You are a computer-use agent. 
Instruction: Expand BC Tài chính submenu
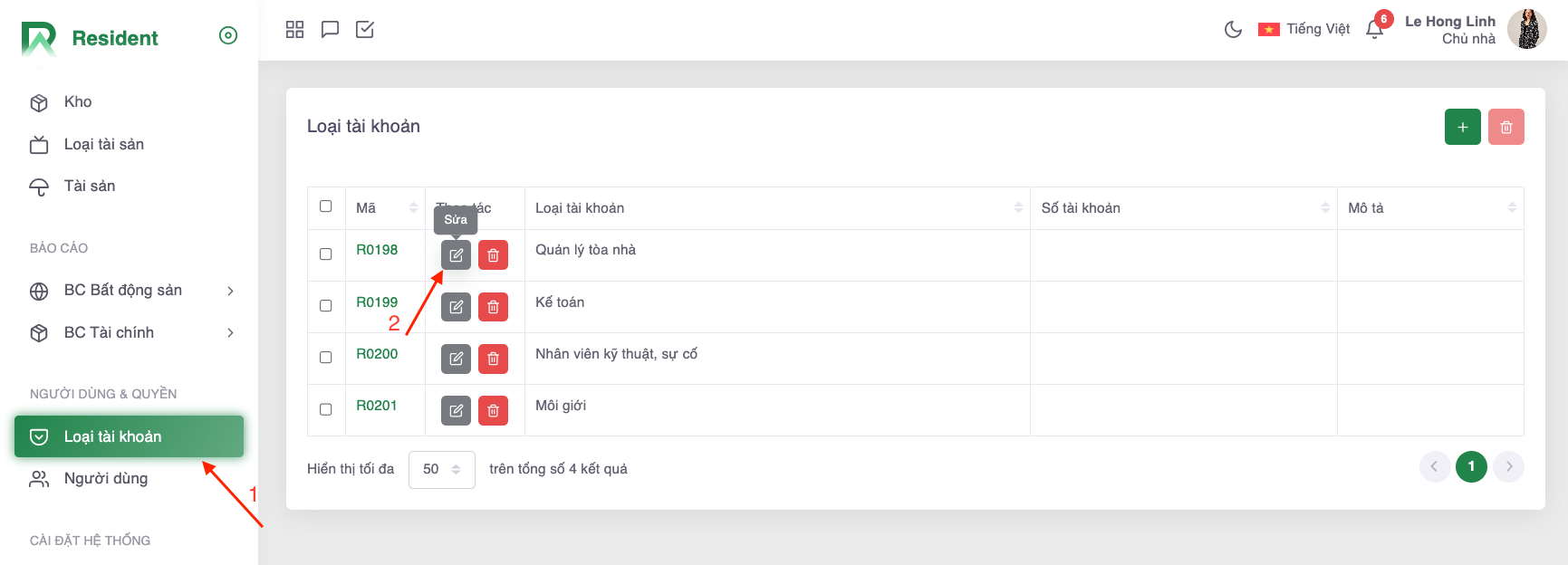[x=230, y=332]
